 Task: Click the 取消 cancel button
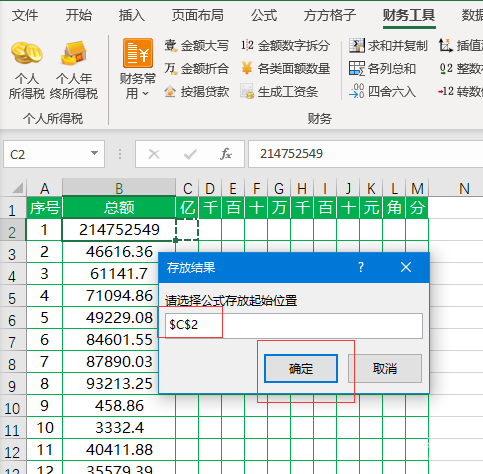[385, 368]
